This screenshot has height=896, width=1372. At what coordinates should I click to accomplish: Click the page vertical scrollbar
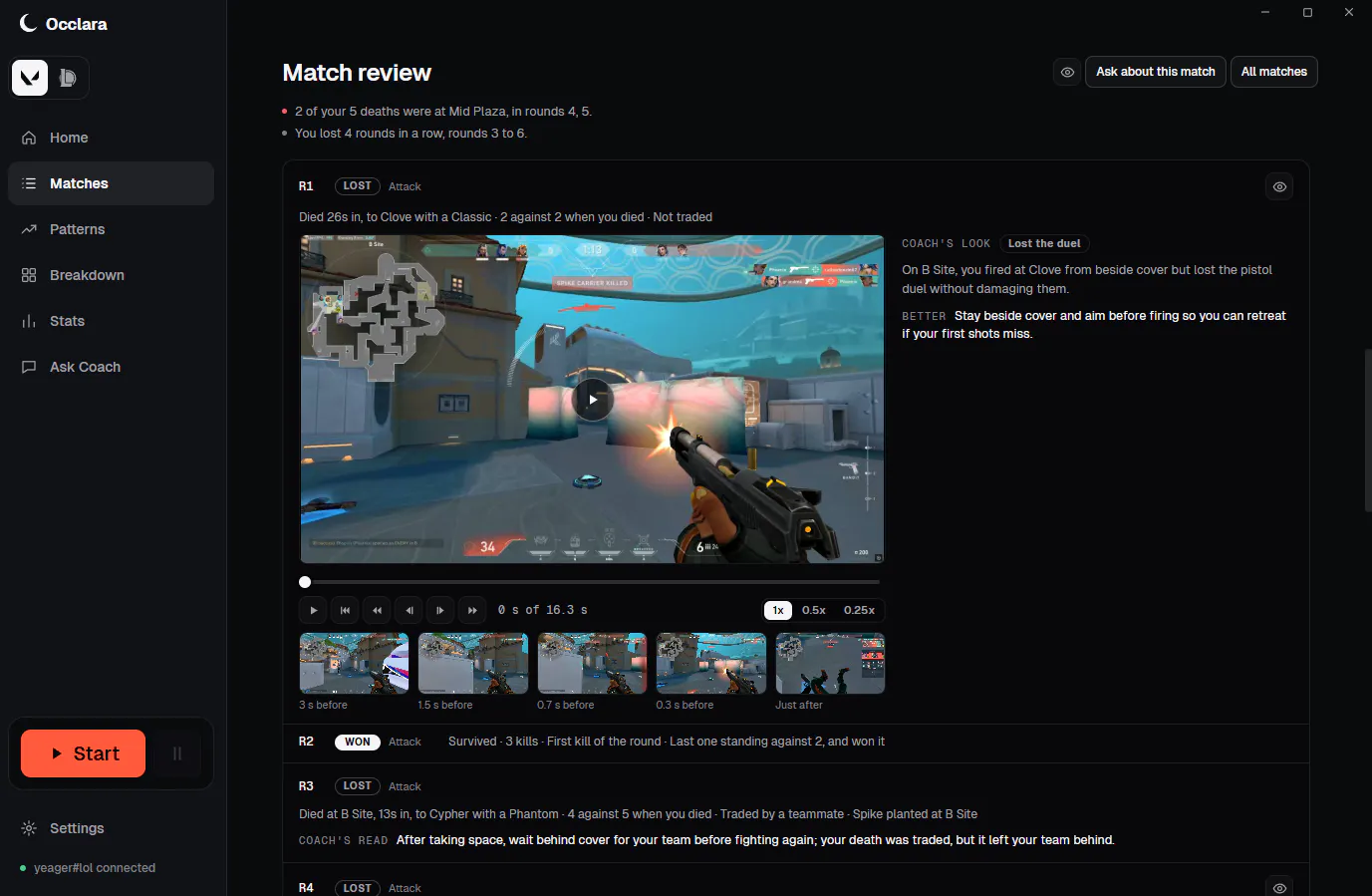1368,430
